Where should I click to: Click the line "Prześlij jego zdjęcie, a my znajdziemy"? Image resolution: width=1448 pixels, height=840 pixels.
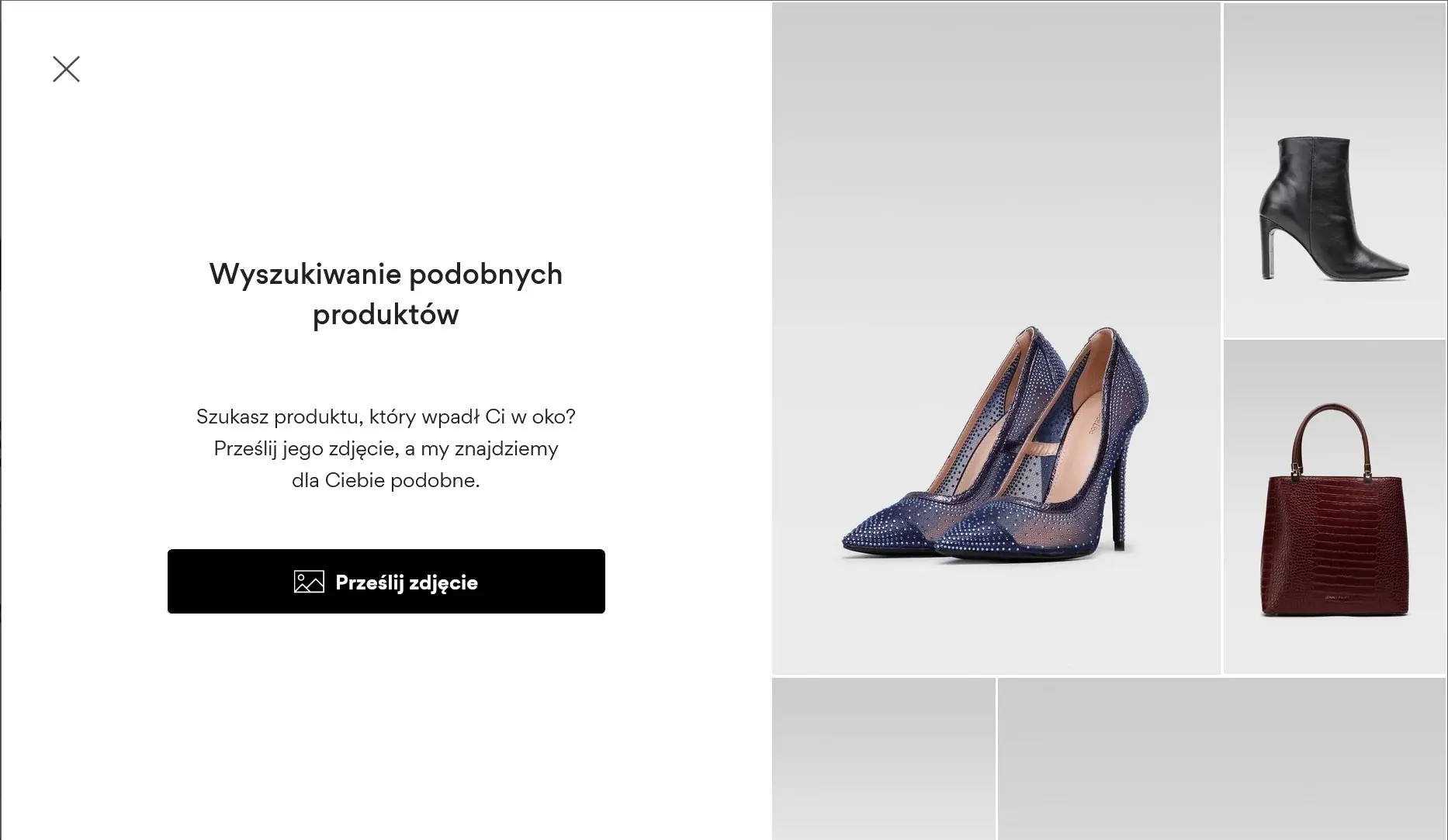[386, 448]
